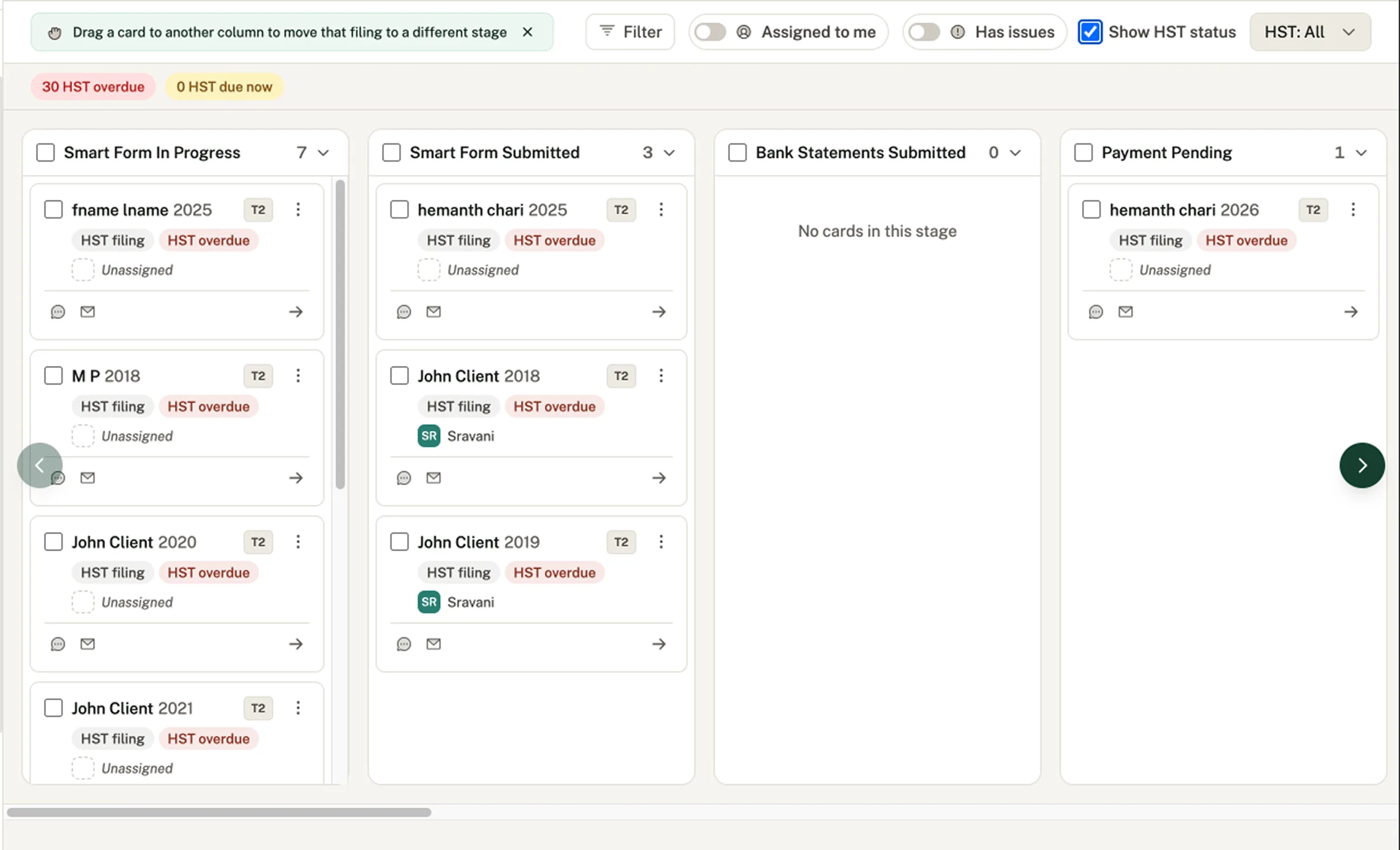Move fname lname 2025 to next stage arrow

[296, 312]
